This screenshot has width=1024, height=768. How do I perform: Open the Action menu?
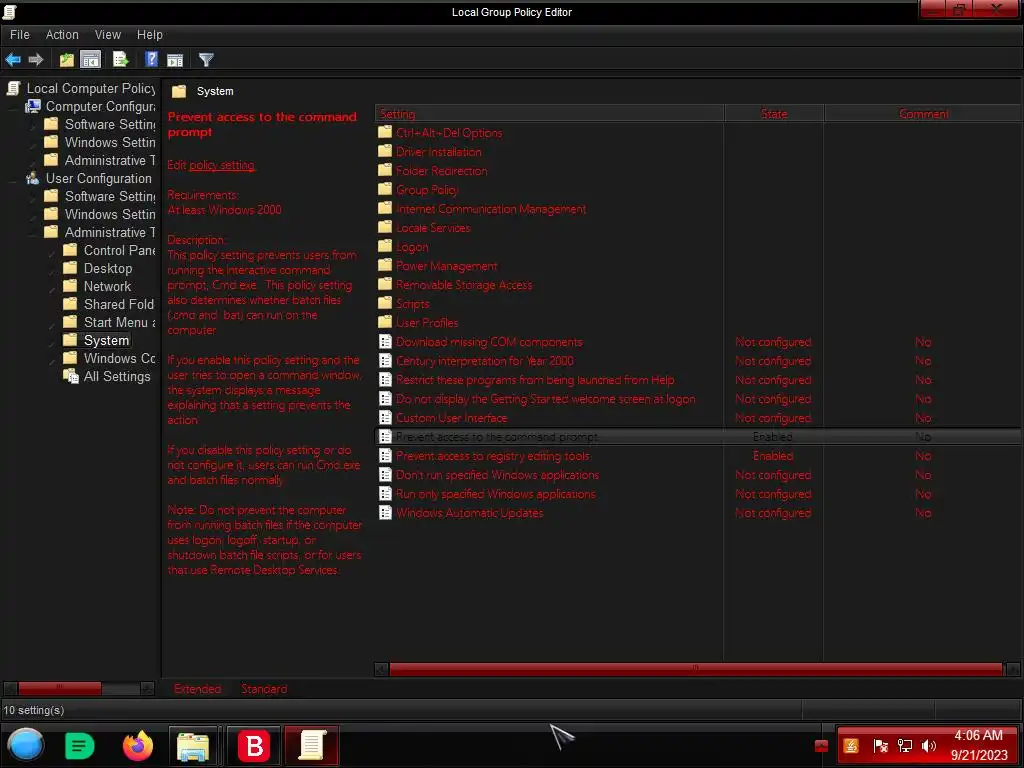(x=62, y=35)
